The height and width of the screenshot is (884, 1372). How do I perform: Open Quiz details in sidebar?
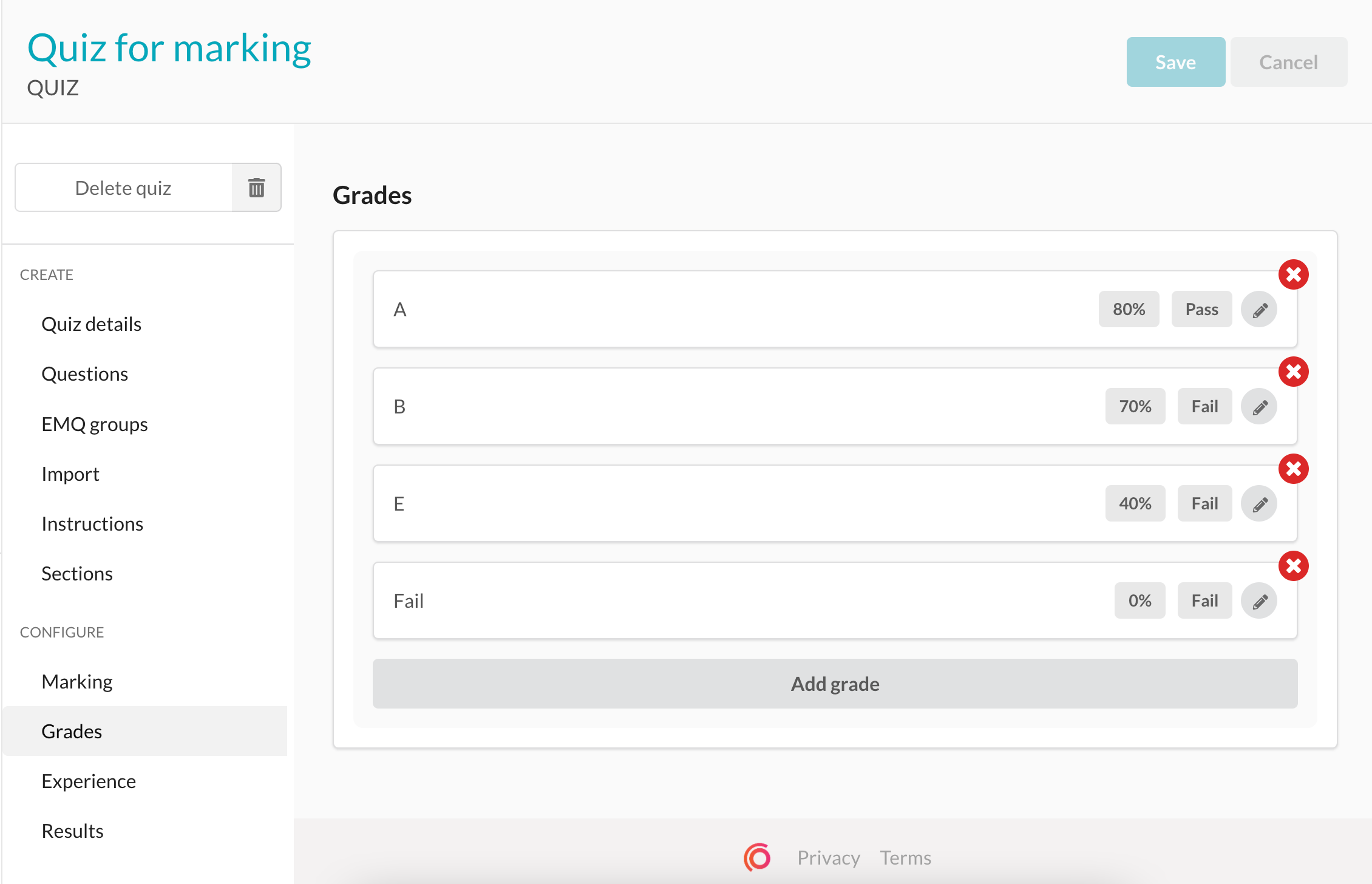(91, 324)
